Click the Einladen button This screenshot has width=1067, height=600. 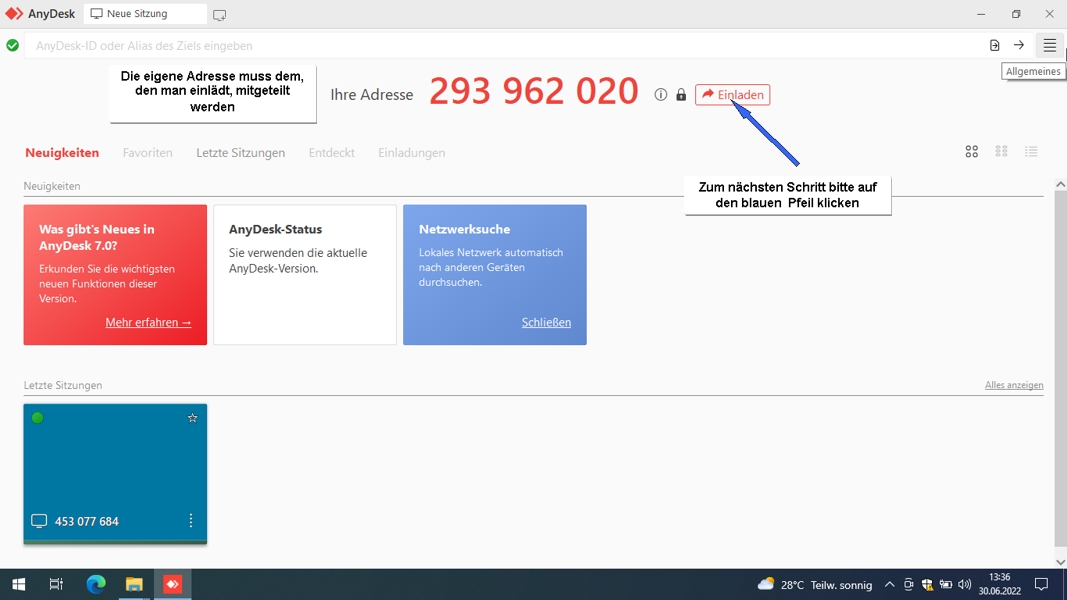click(x=732, y=95)
